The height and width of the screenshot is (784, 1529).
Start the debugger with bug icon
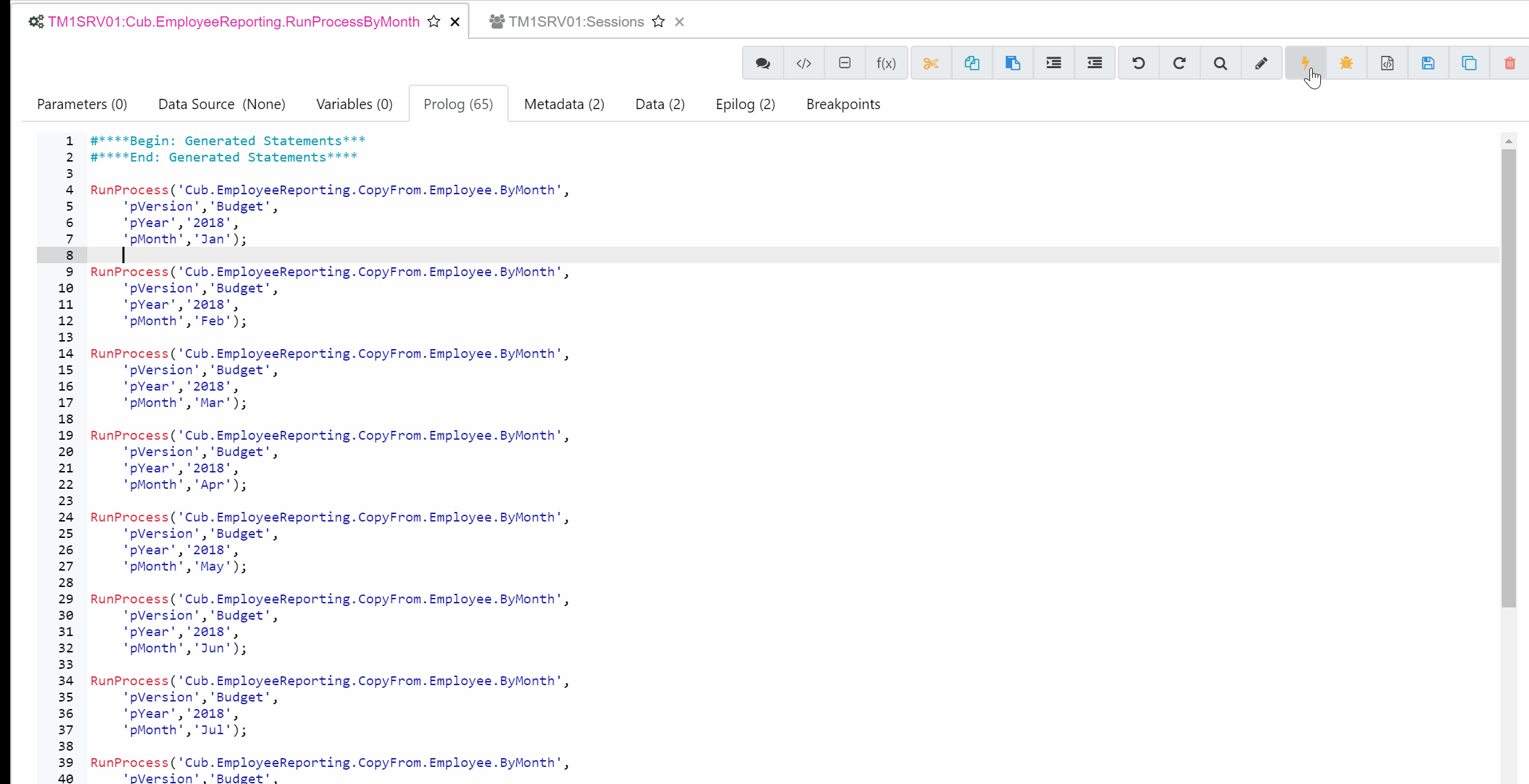tap(1346, 63)
